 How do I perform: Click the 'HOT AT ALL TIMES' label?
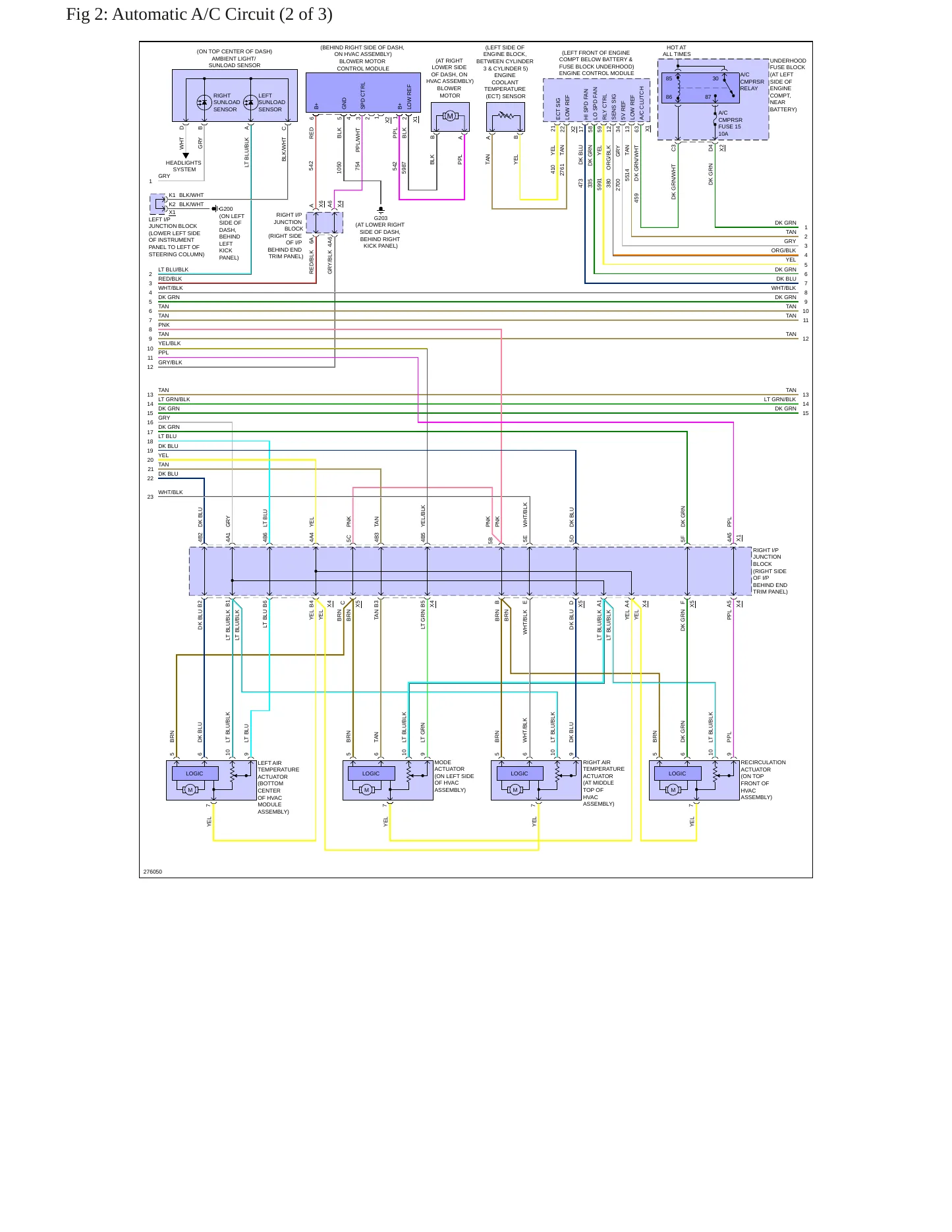(x=677, y=51)
